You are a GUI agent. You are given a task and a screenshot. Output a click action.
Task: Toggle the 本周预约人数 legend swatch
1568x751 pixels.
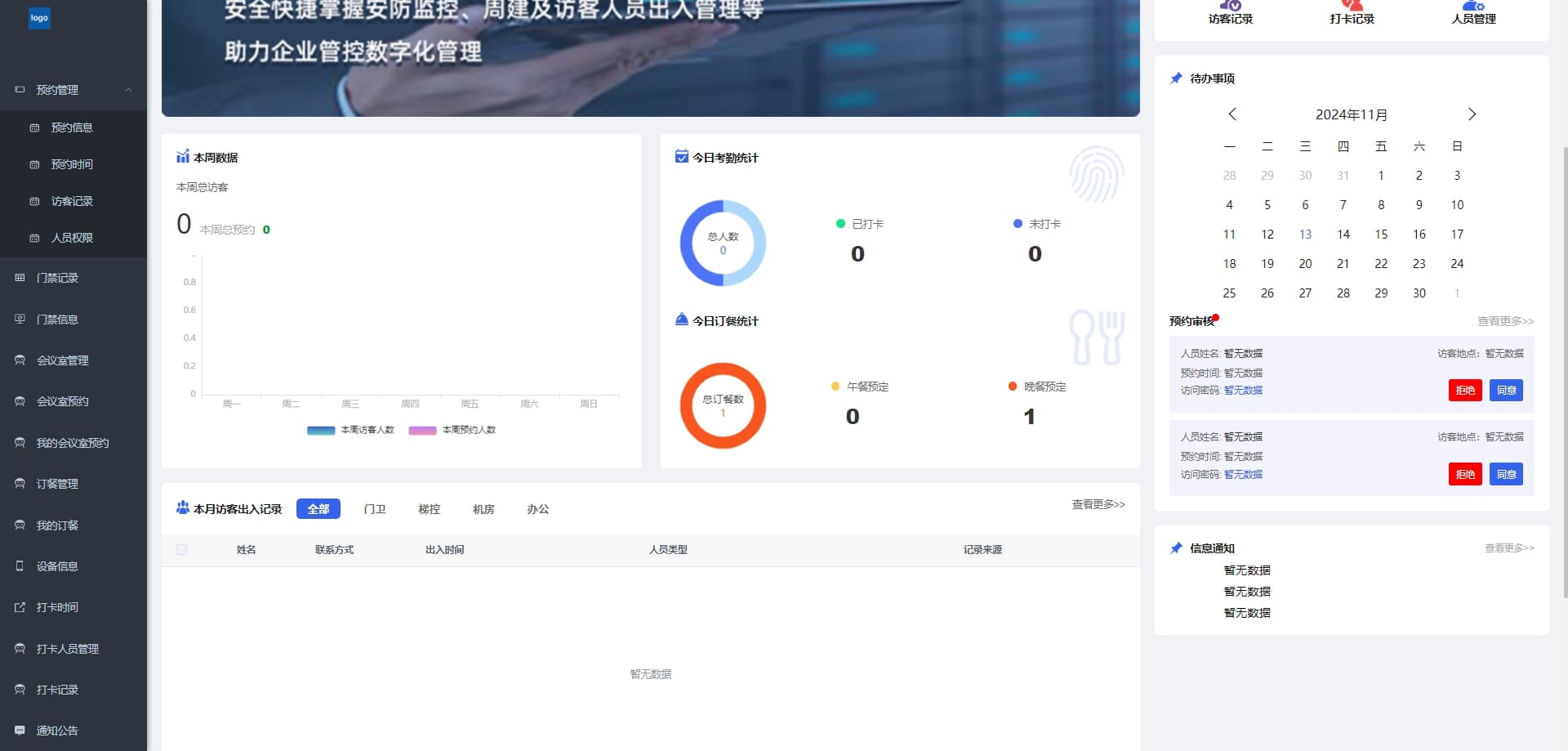coord(422,431)
